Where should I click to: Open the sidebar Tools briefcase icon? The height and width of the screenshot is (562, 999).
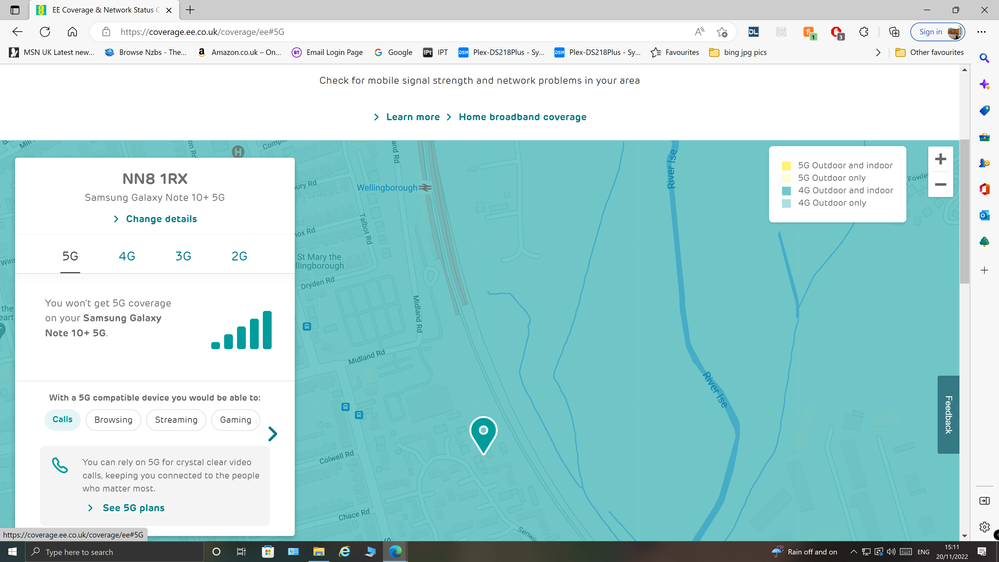984,137
